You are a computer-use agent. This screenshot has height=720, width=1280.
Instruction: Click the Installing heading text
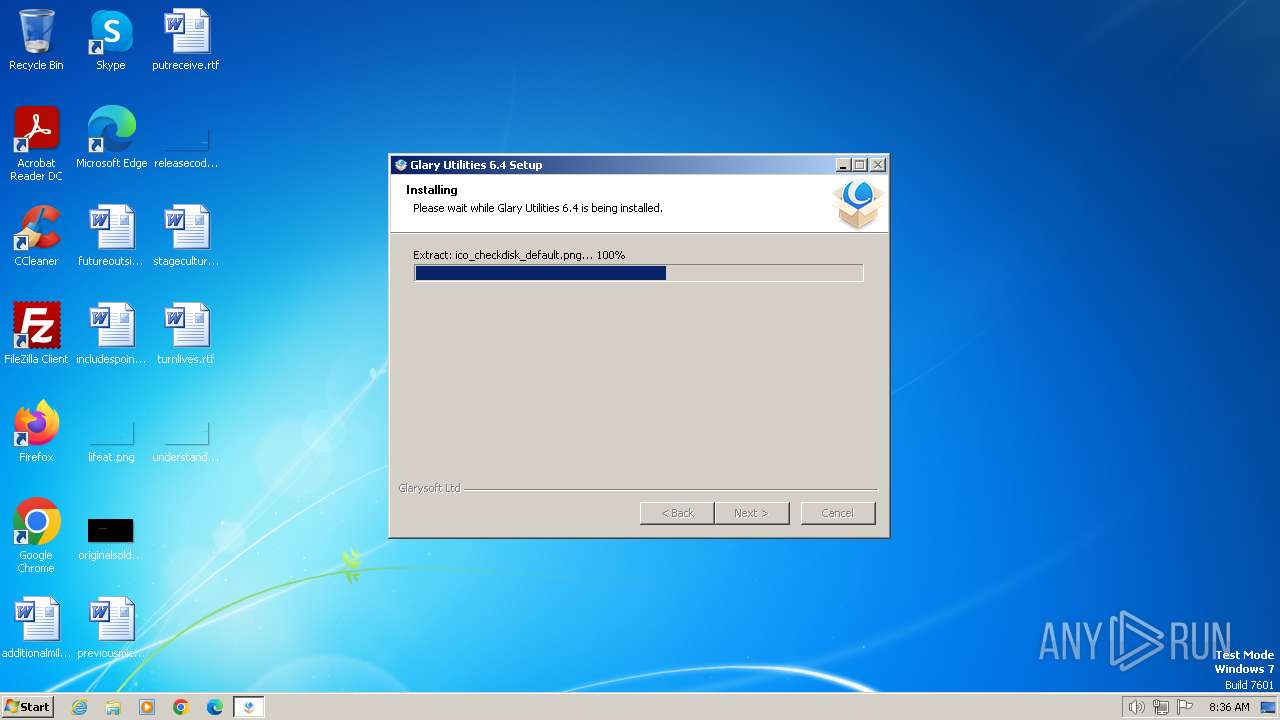click(432, 190)
